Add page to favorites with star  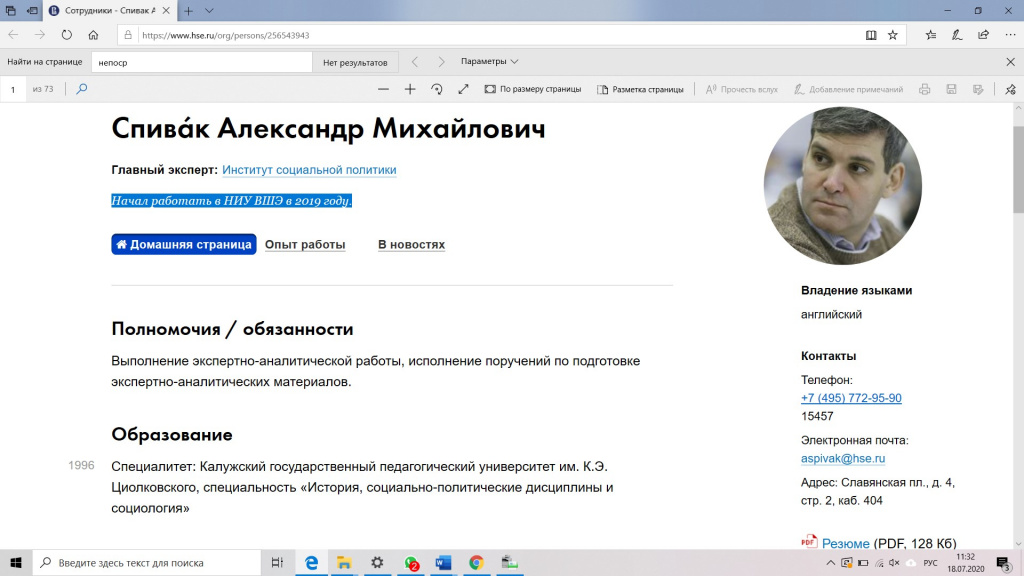click(893, 35)
